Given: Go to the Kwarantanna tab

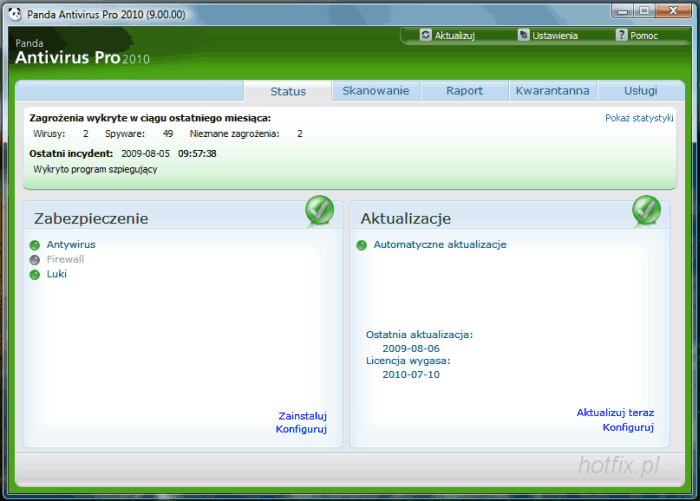Looking at the screenshot, I should pyautogui.click(x=552, y=91).
